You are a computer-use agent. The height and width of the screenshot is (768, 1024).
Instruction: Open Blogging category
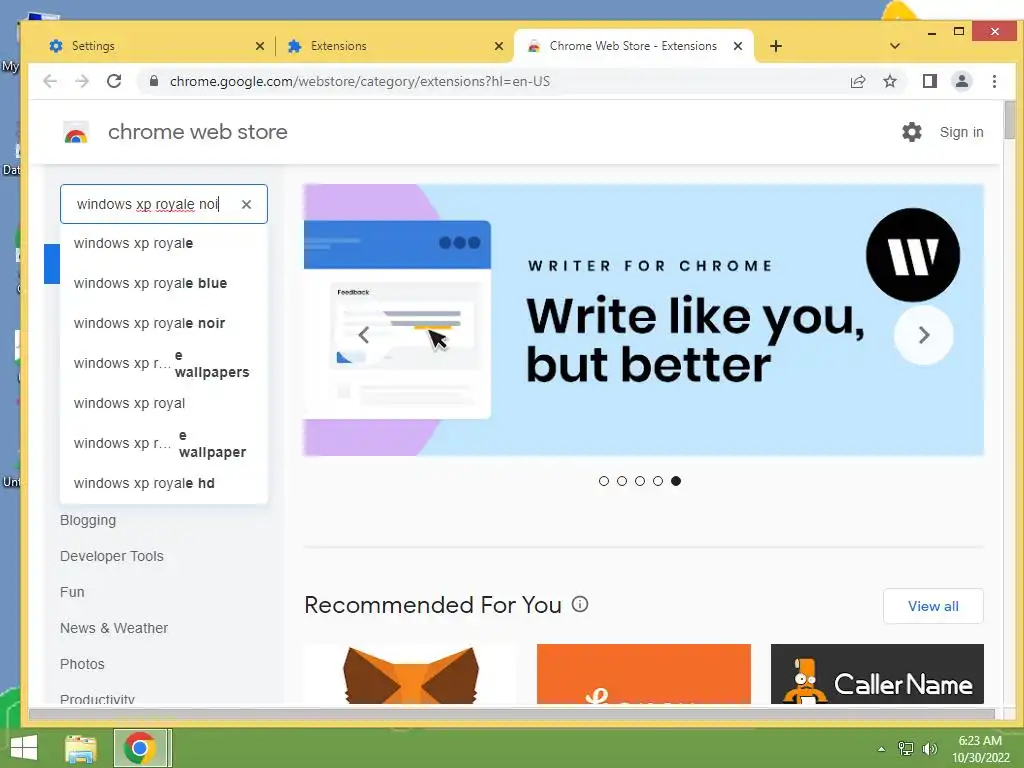(88, 520)
